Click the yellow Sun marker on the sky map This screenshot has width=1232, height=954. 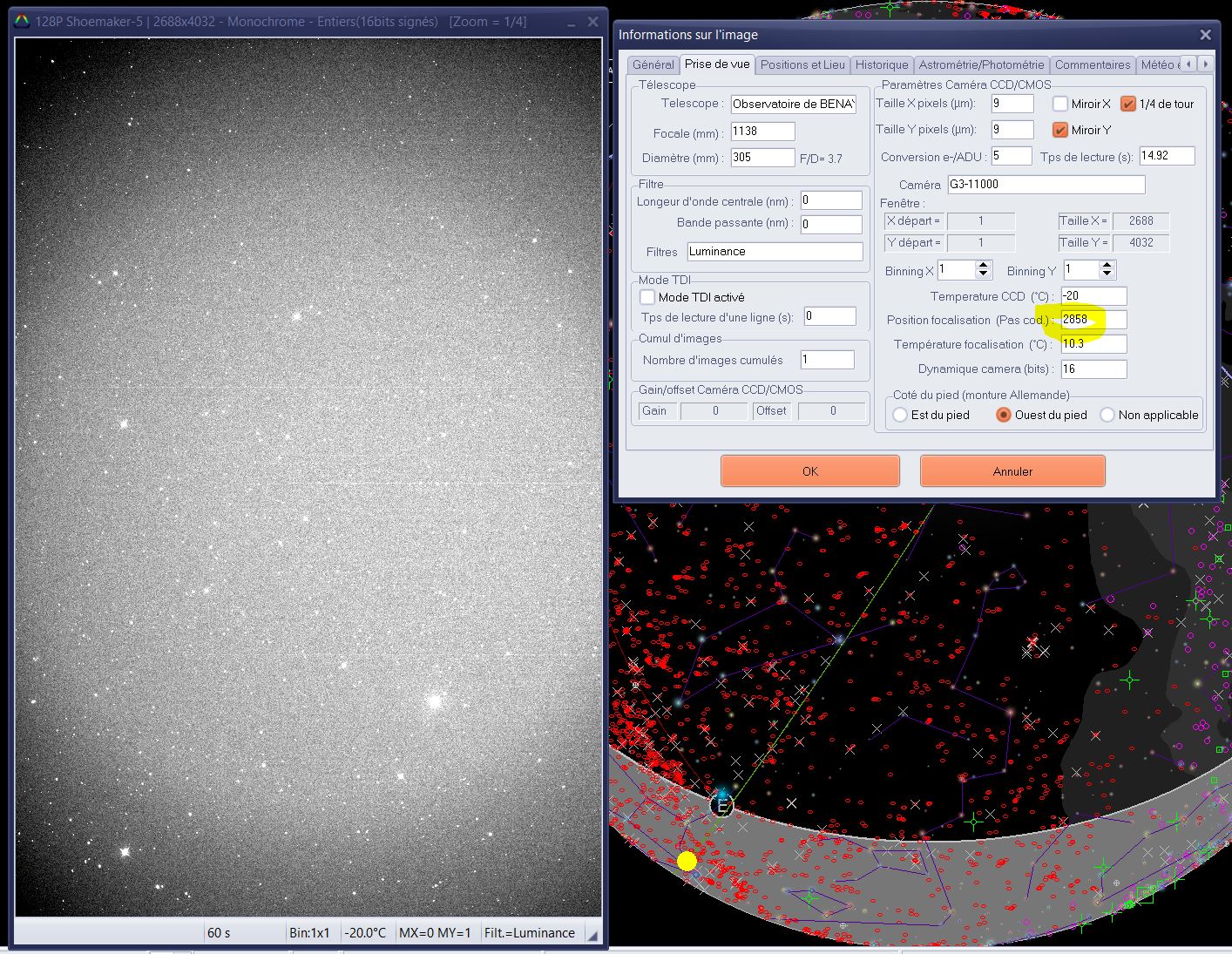pos(687,862)
